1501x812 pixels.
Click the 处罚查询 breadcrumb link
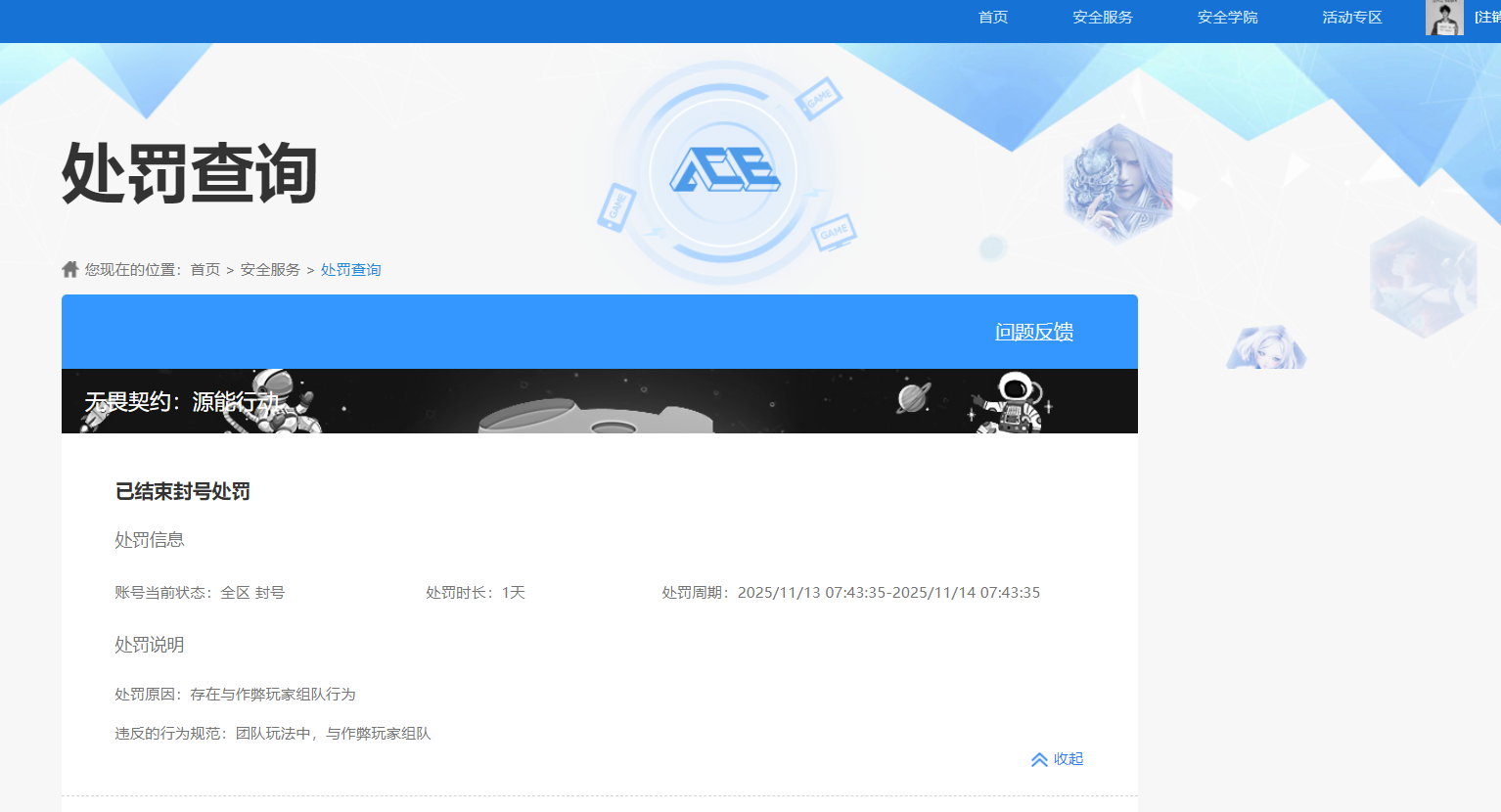[x=350, y=270]
